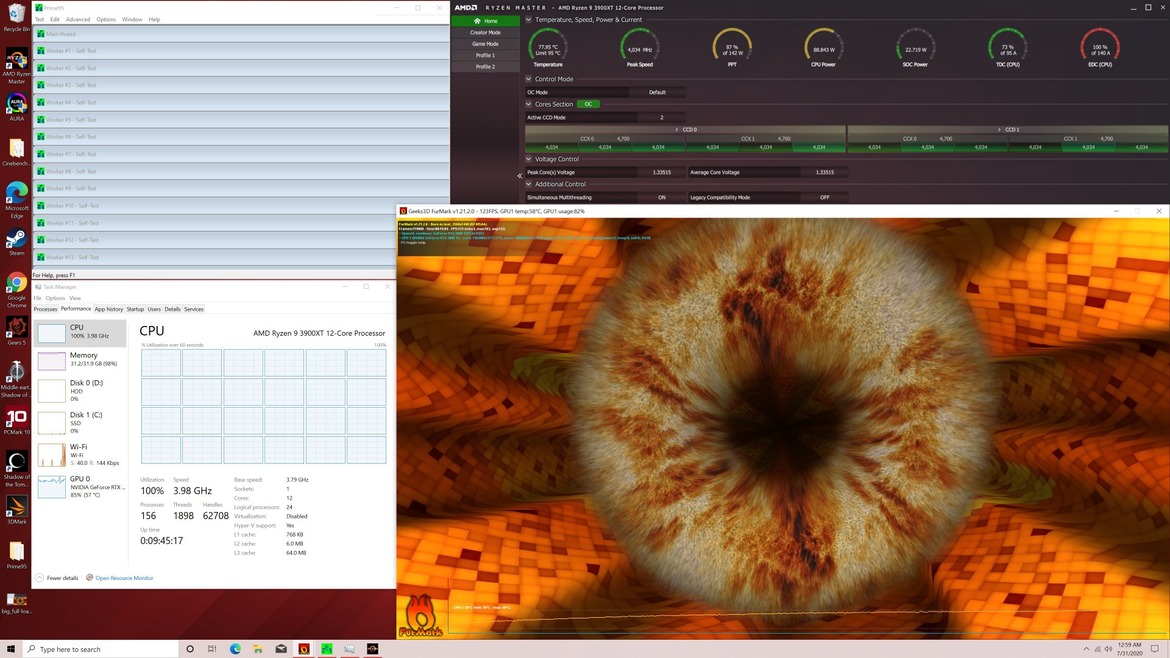Collapse Ryzen Master sidebar with double-arrow
This screenshot has width=1170, height=658.
(519, 176)
